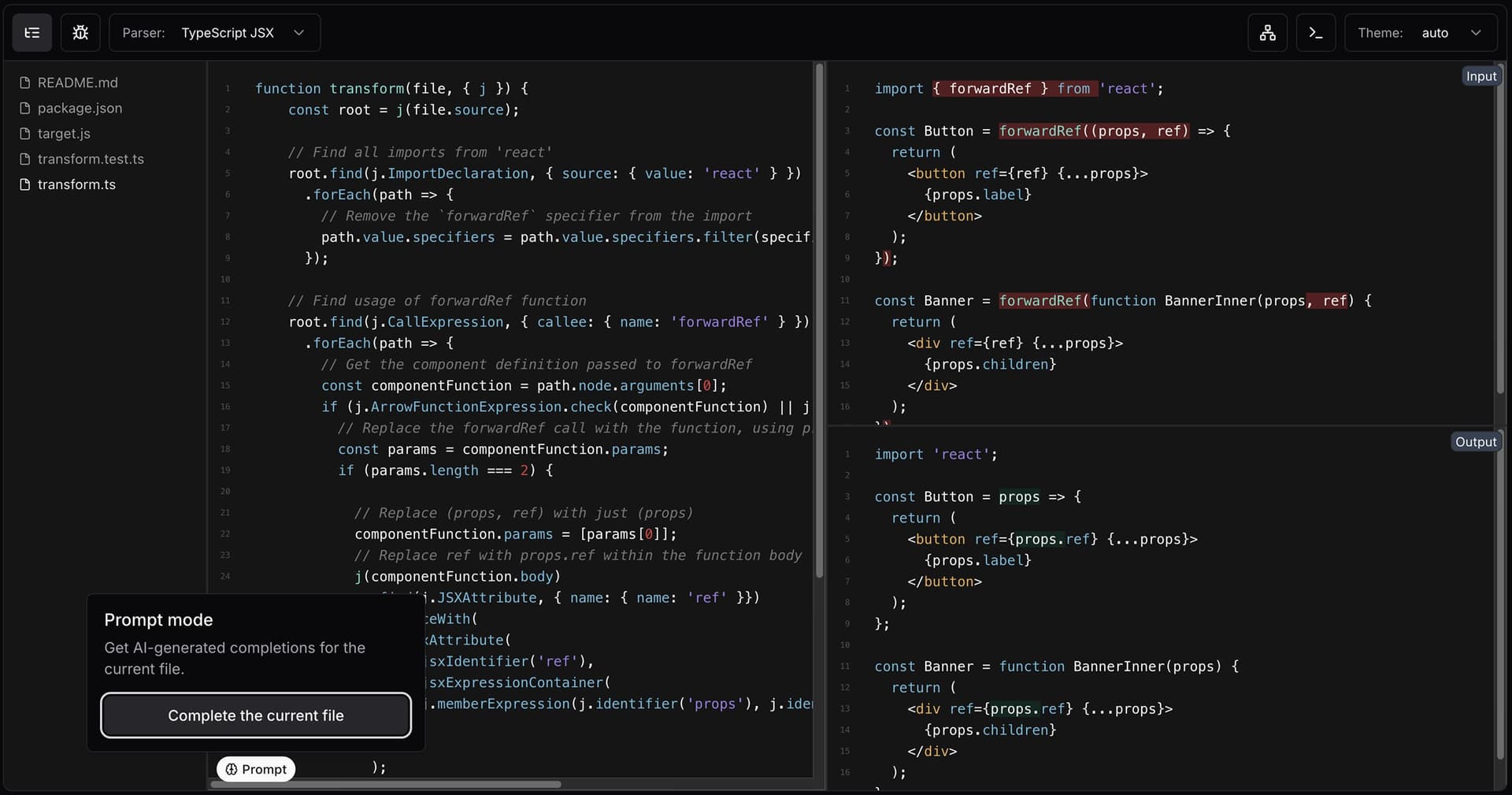The height and width of the screenshot is (795, 1512).
Task: Click the file icon beside transform.test.ts
Action: (x=25, y=159)
